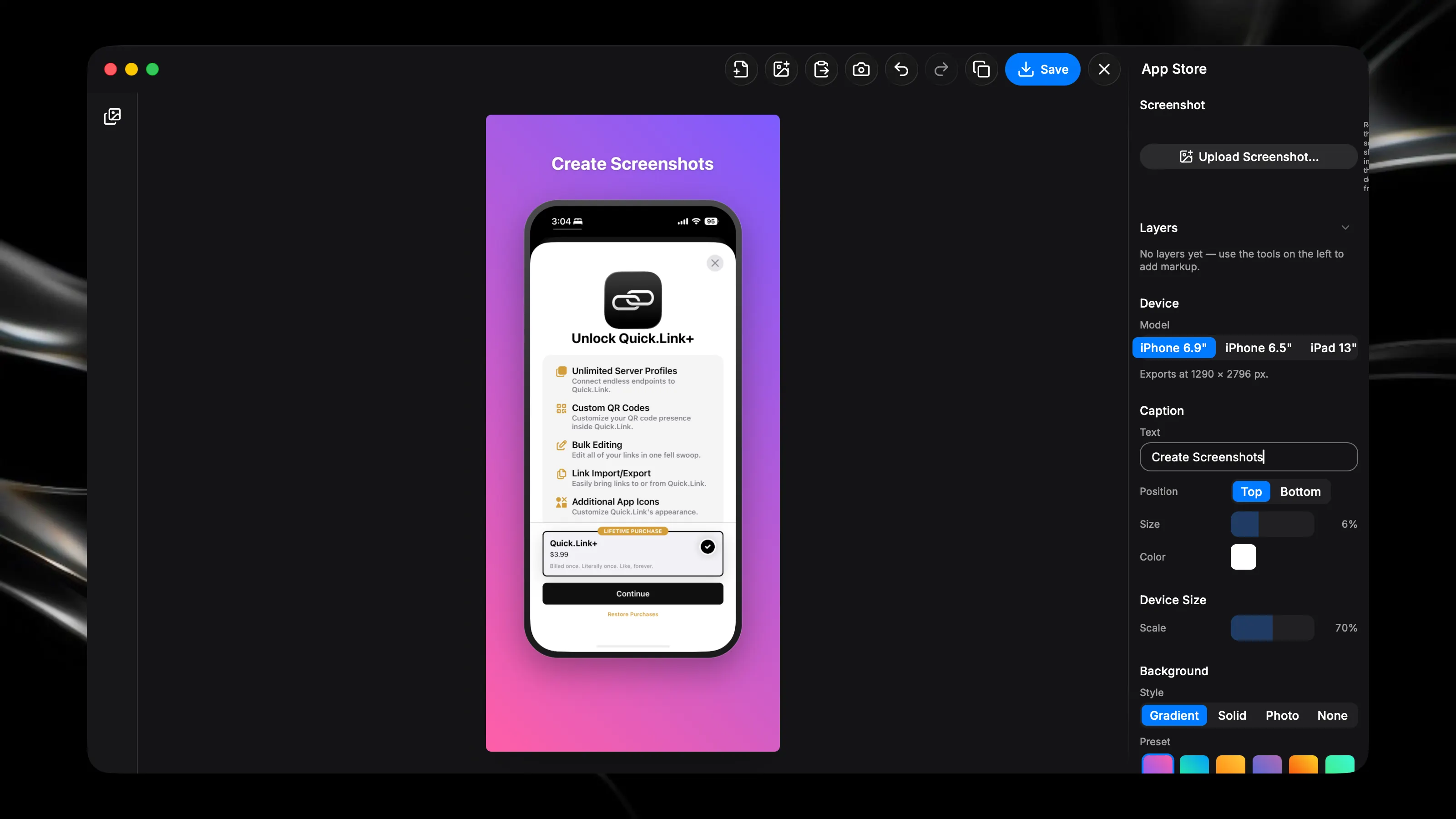
Task: Select the teal-blue gradient preset
Action: [1194, 764]
